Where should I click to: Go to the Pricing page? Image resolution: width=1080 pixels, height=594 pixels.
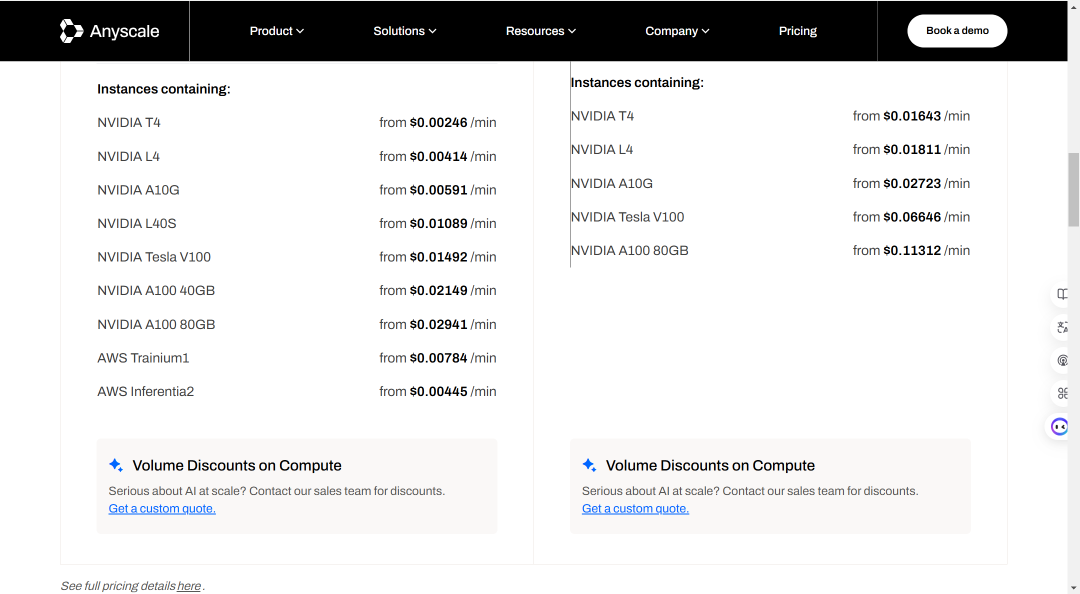[798, 31]
